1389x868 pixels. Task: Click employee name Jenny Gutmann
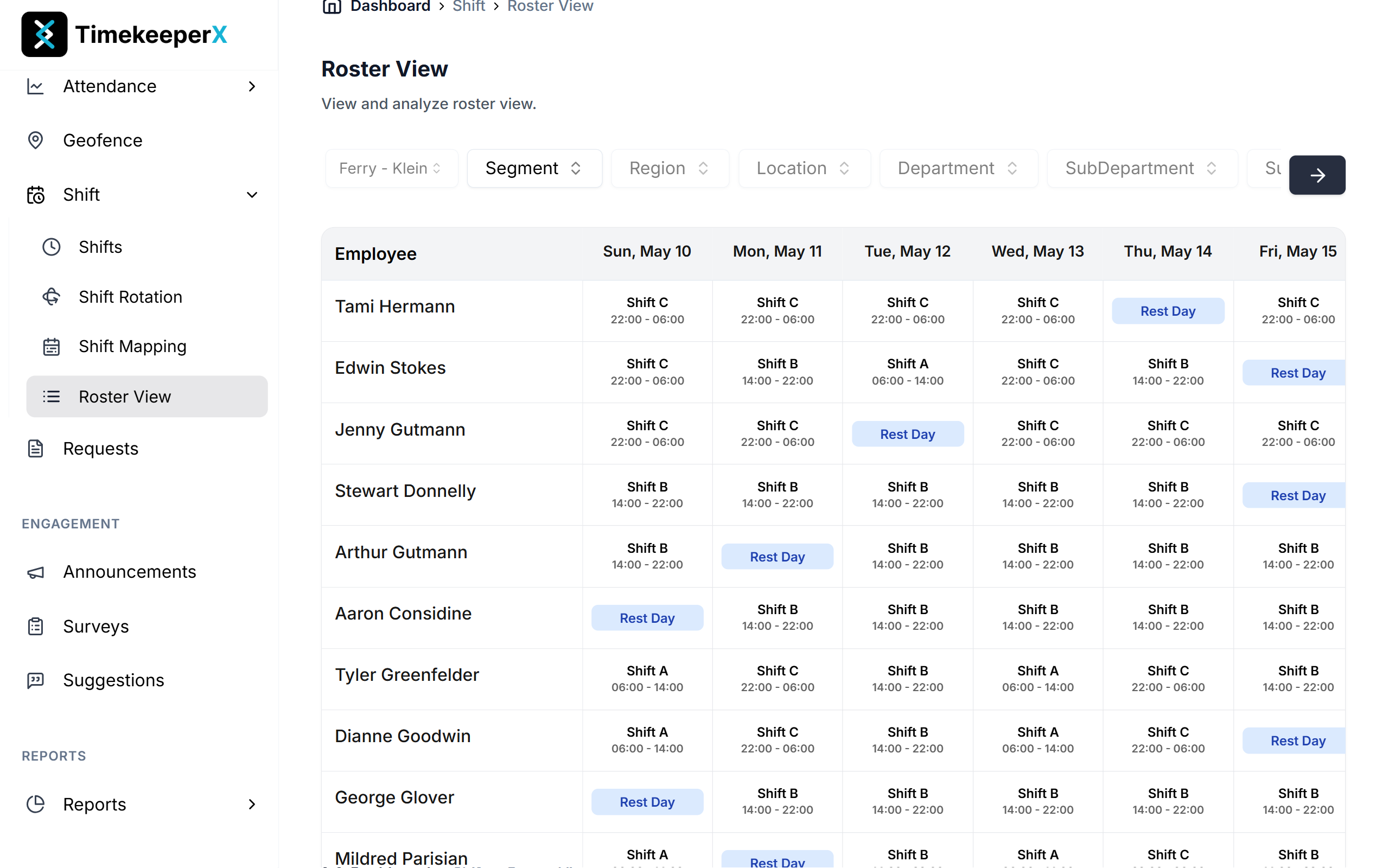pyautogui.click(x=400, y=430)
